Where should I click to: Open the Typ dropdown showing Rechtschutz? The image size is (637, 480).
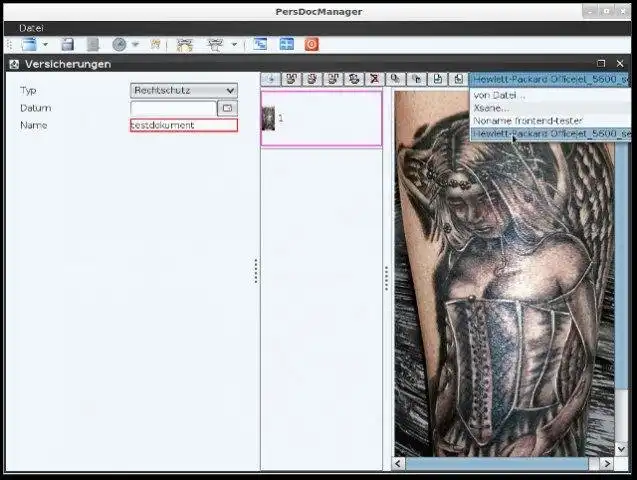pyautogui.click(x=184, y=90)
